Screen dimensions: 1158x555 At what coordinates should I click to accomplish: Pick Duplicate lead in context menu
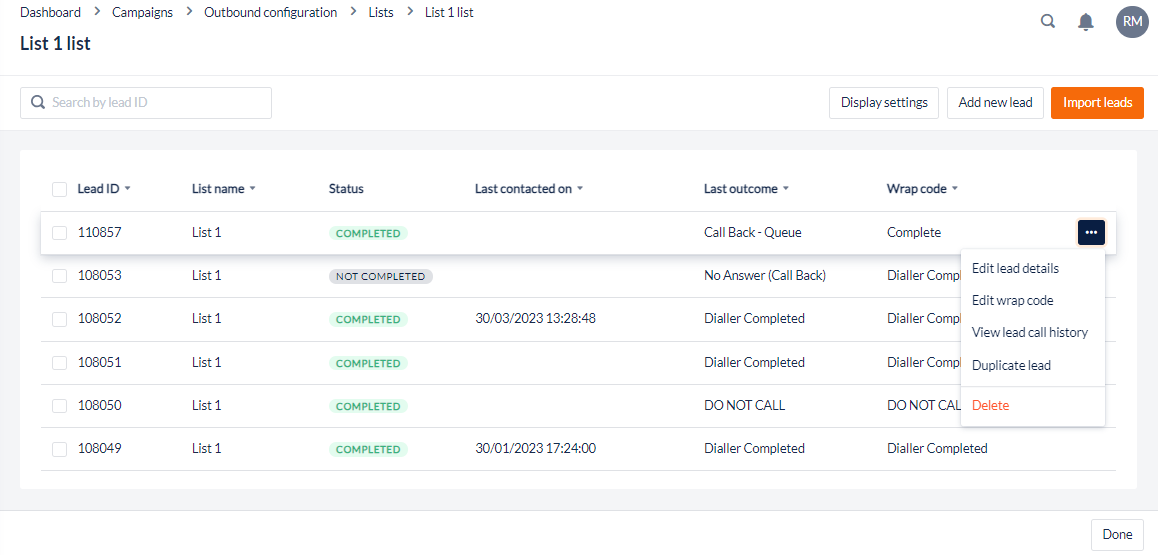pos(1011,365)
